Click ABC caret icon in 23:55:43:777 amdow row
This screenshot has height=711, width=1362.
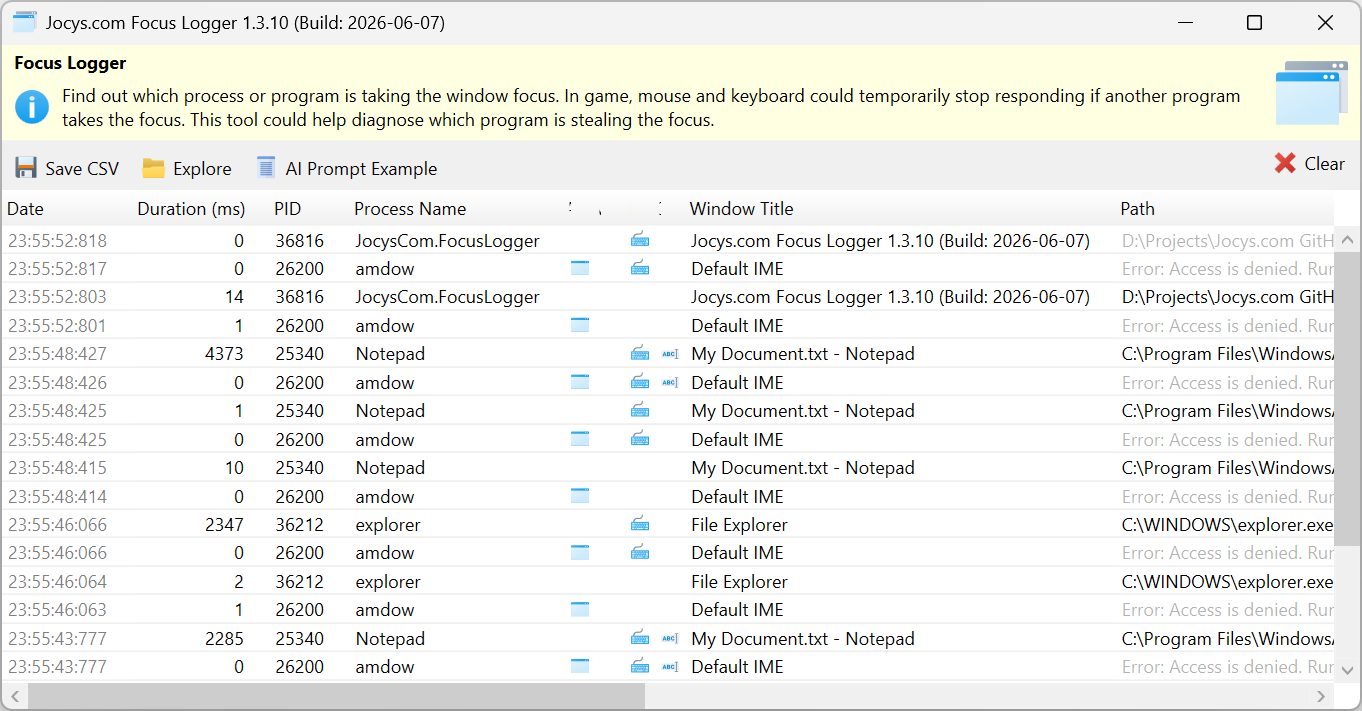[670, 666]
